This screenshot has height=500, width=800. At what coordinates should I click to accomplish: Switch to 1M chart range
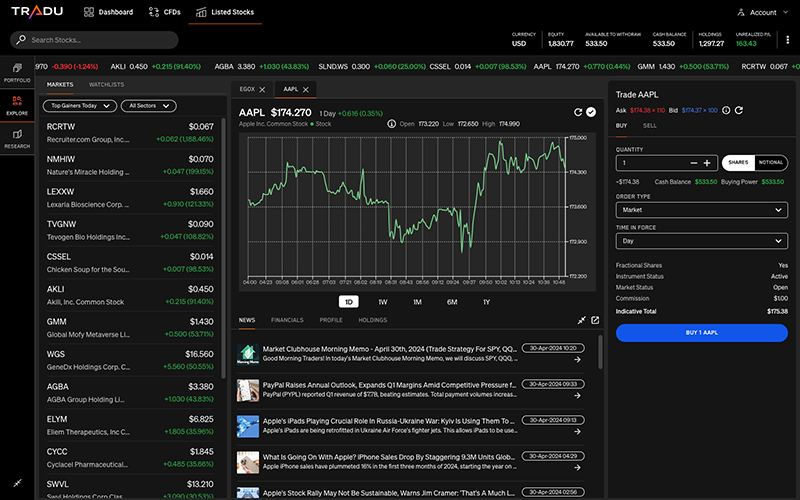point(417,302)
